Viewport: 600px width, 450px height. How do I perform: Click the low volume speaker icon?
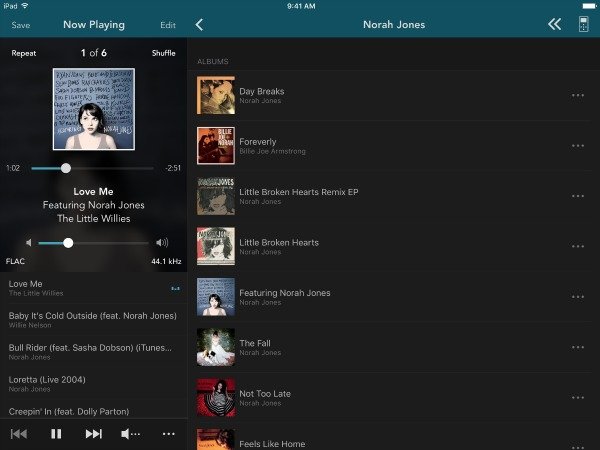point(29,243)
